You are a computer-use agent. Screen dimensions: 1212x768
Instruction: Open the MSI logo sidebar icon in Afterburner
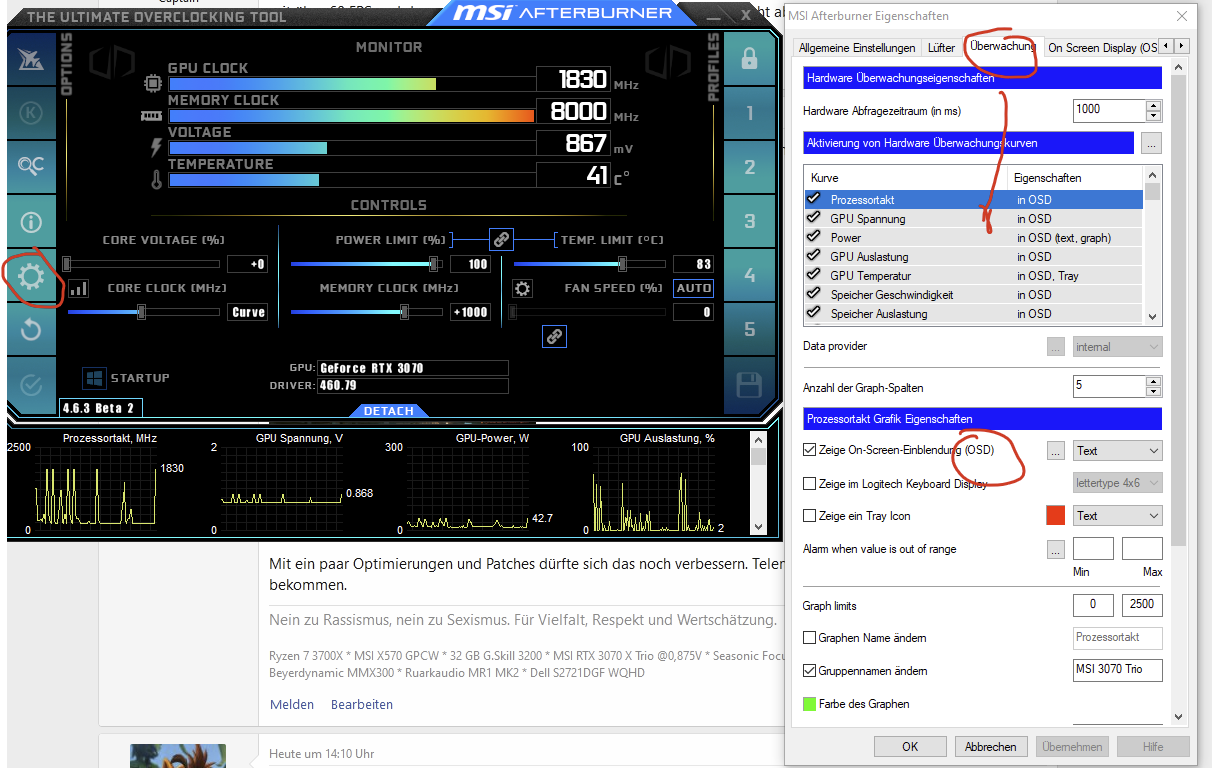coord(31,59)
